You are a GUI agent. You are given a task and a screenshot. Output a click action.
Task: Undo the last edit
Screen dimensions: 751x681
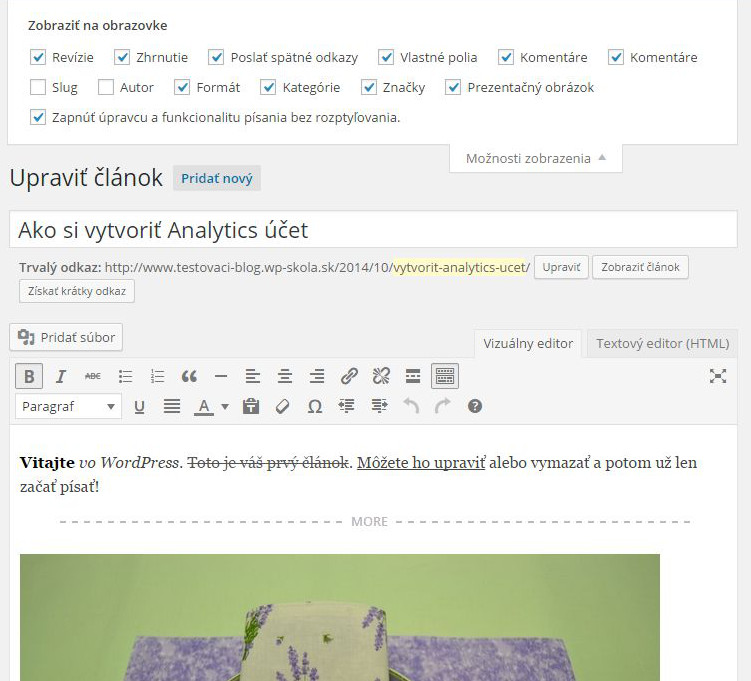point(411,407)
